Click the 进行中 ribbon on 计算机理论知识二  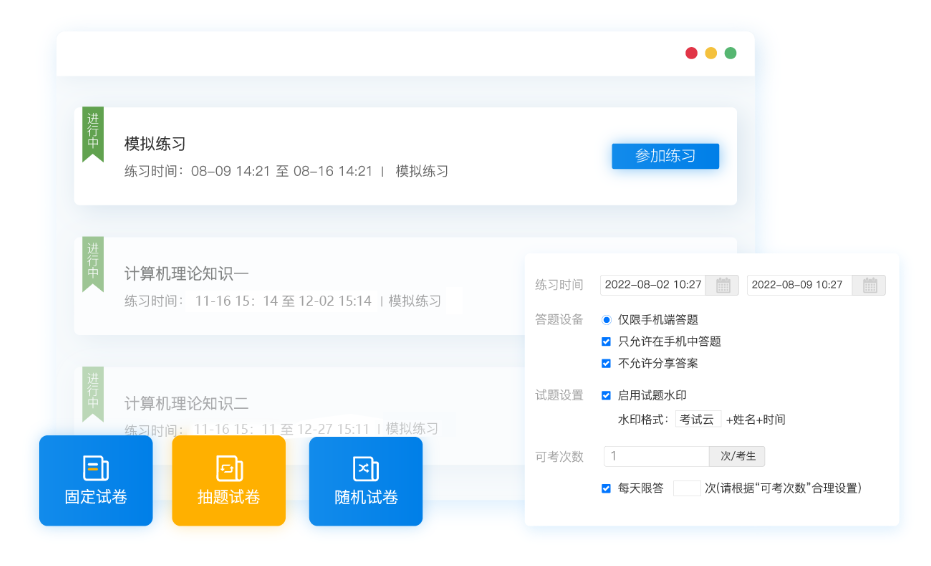(x=93, y=393)
